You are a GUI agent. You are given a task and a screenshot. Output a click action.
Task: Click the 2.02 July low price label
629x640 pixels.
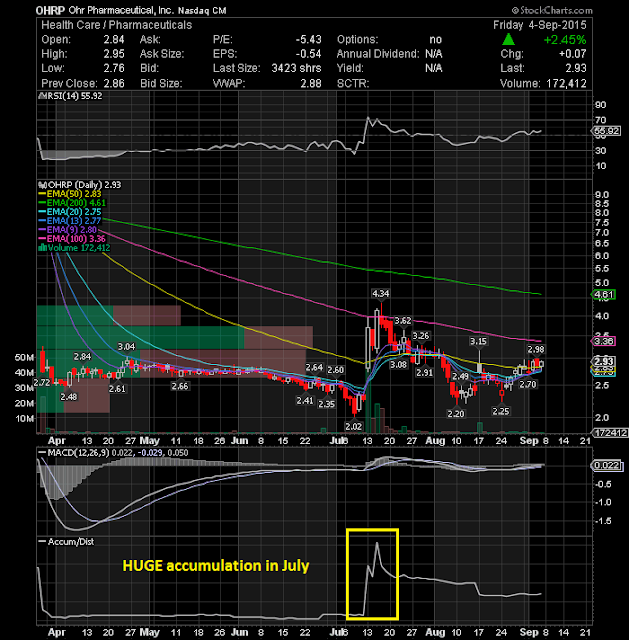pyautogui.click(x=353, y=427)
